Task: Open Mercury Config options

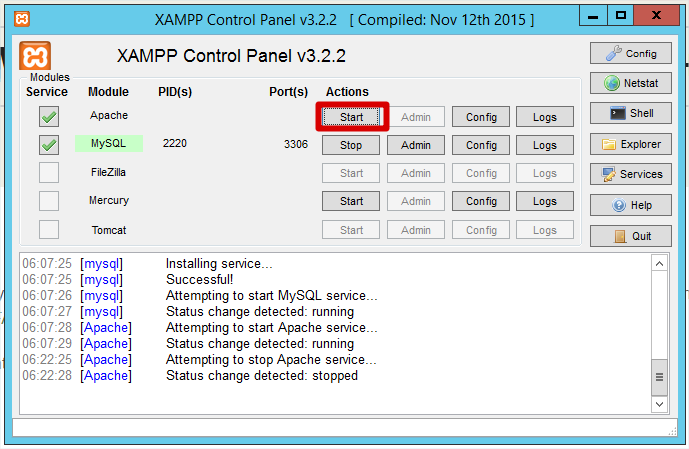Action: point(481,201)
